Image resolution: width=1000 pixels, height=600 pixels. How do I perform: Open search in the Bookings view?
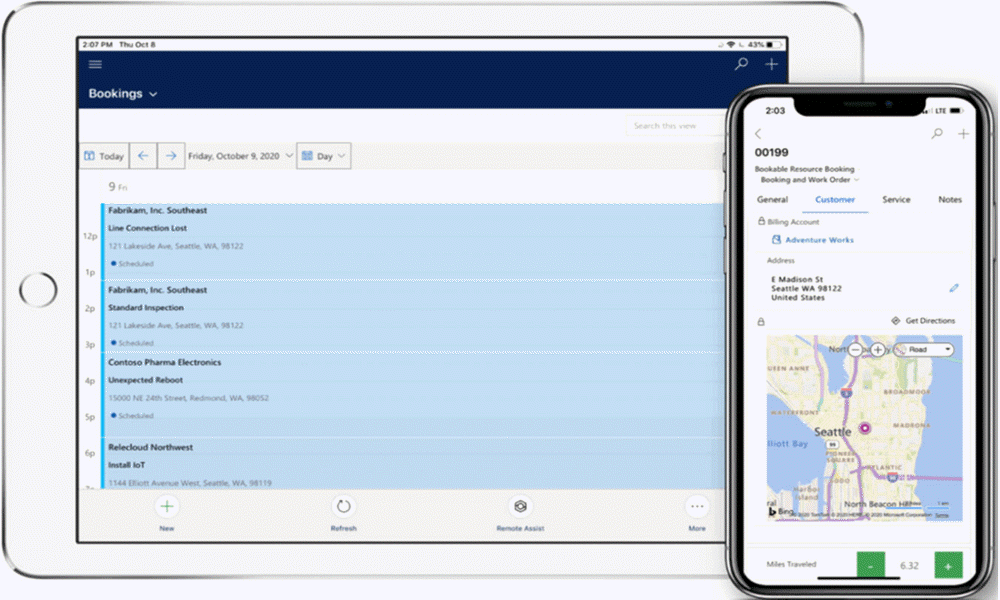pyautogui.click(x=740, y=63)
